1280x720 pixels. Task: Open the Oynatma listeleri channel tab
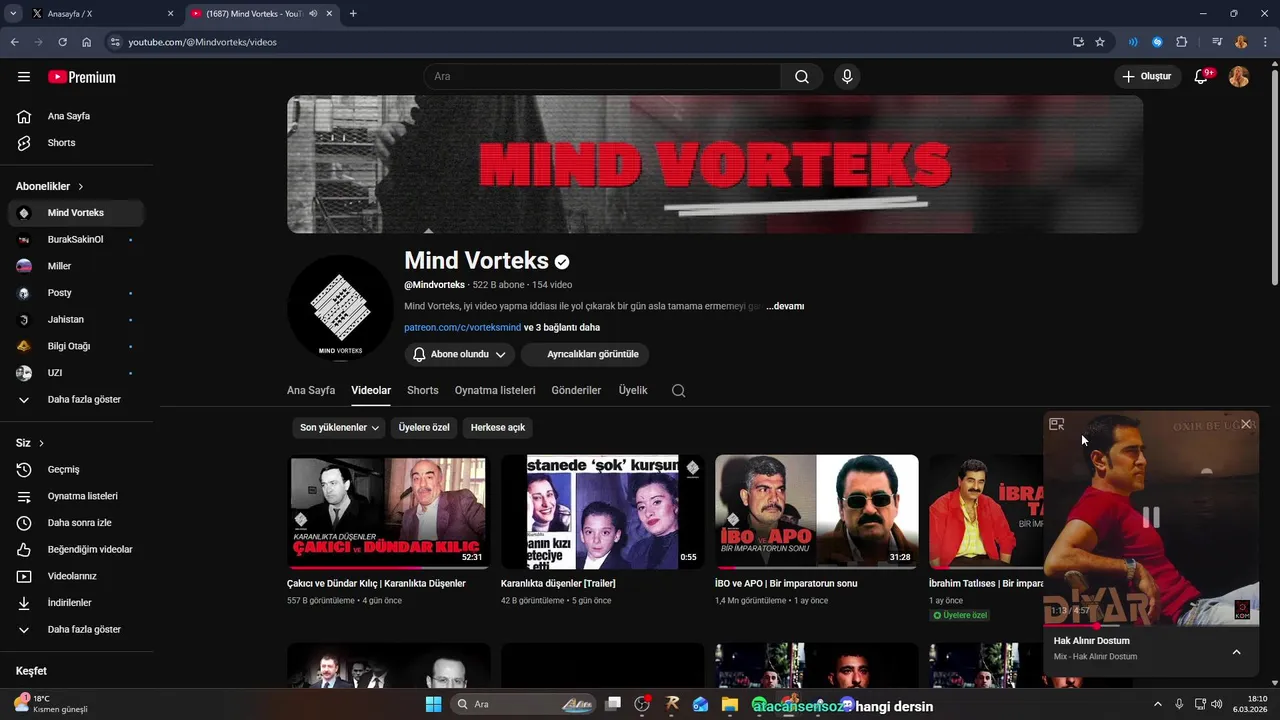[495, 391]
